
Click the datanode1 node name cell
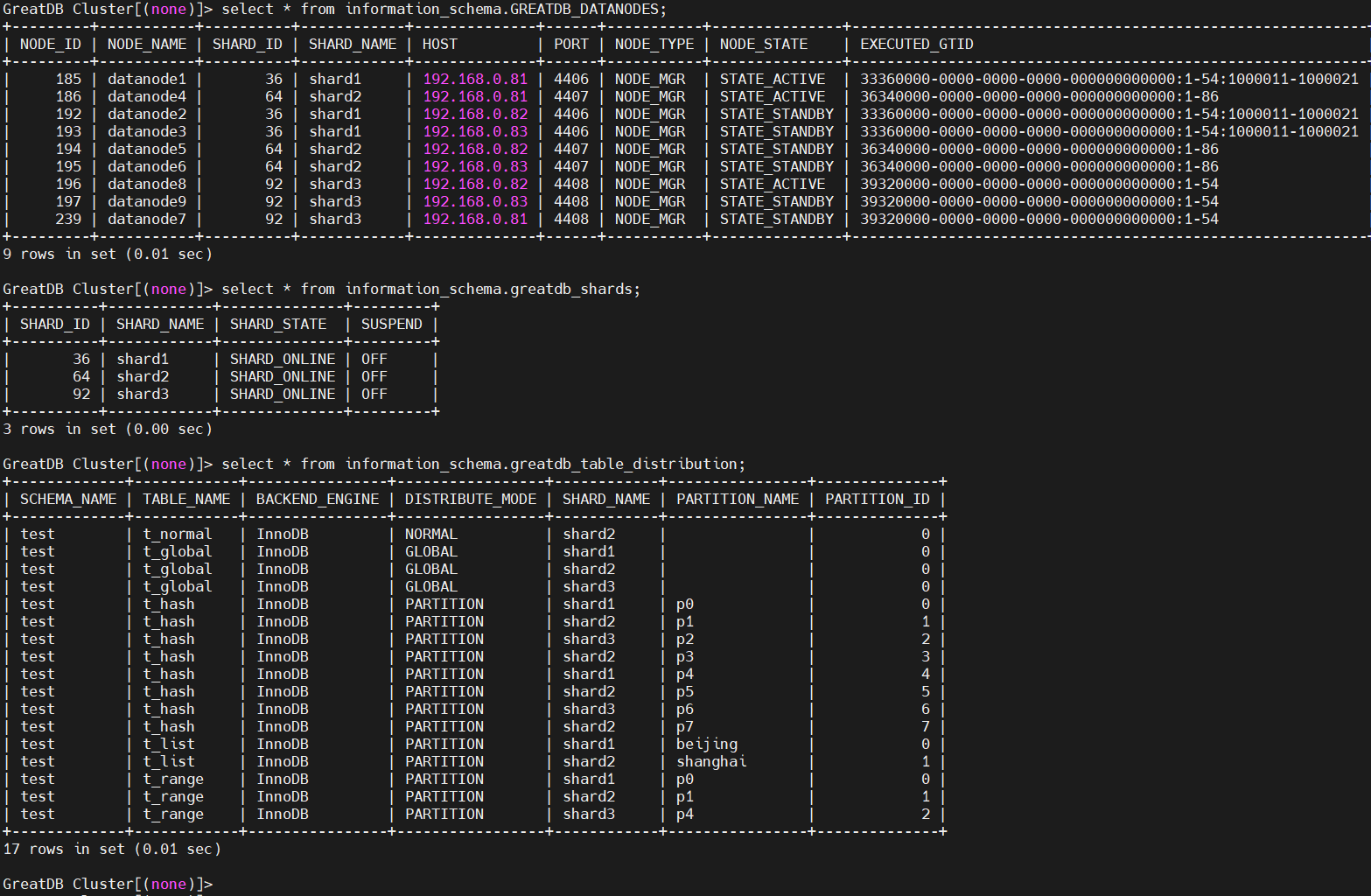(147, 79)
